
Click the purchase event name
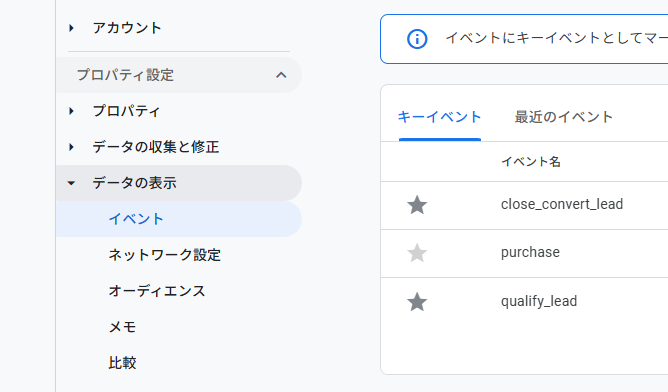click(530, 252)
